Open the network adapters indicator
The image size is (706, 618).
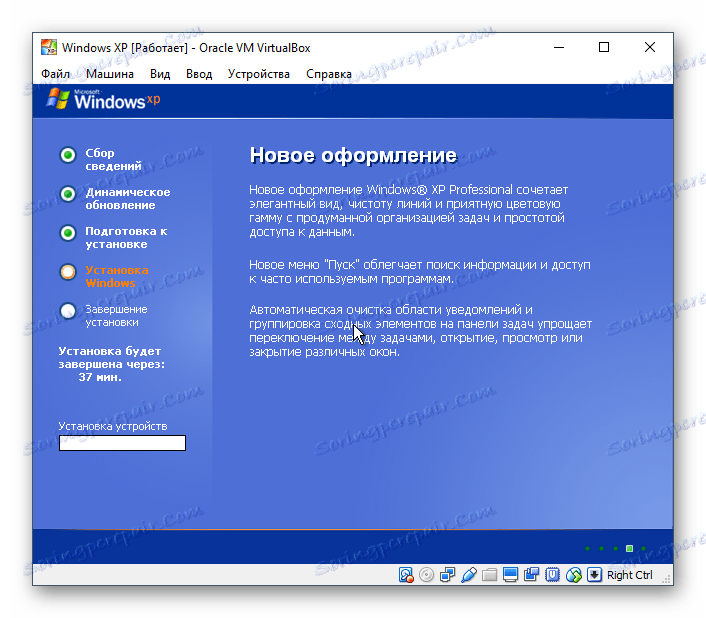click(x=447, y=575)
